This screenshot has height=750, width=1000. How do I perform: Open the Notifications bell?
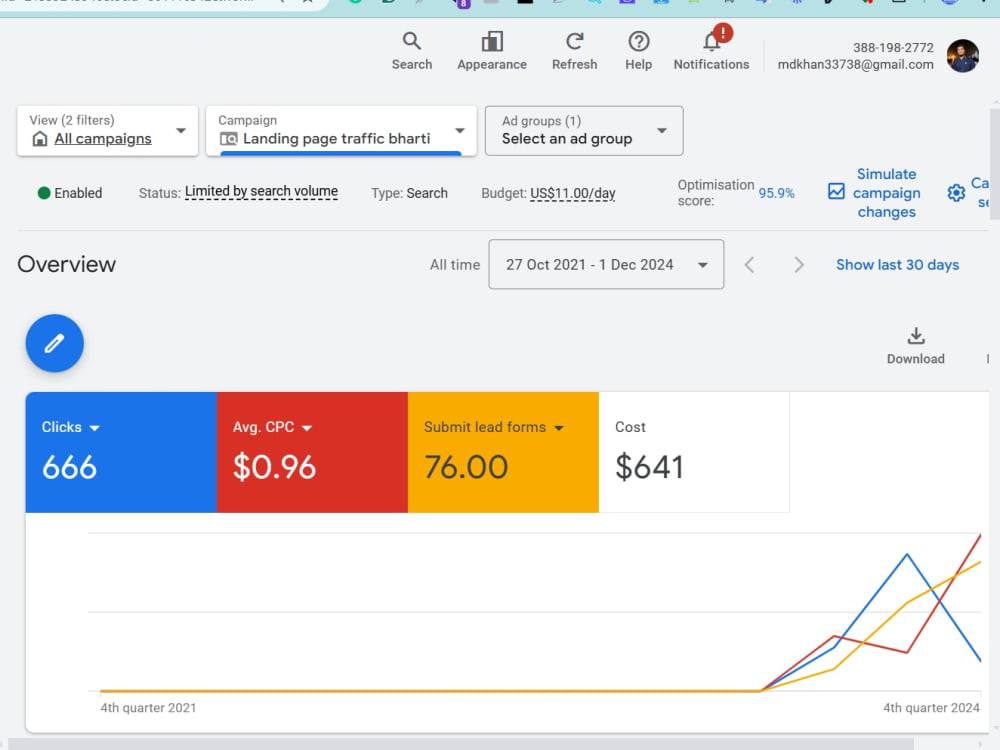pos(711,51)
